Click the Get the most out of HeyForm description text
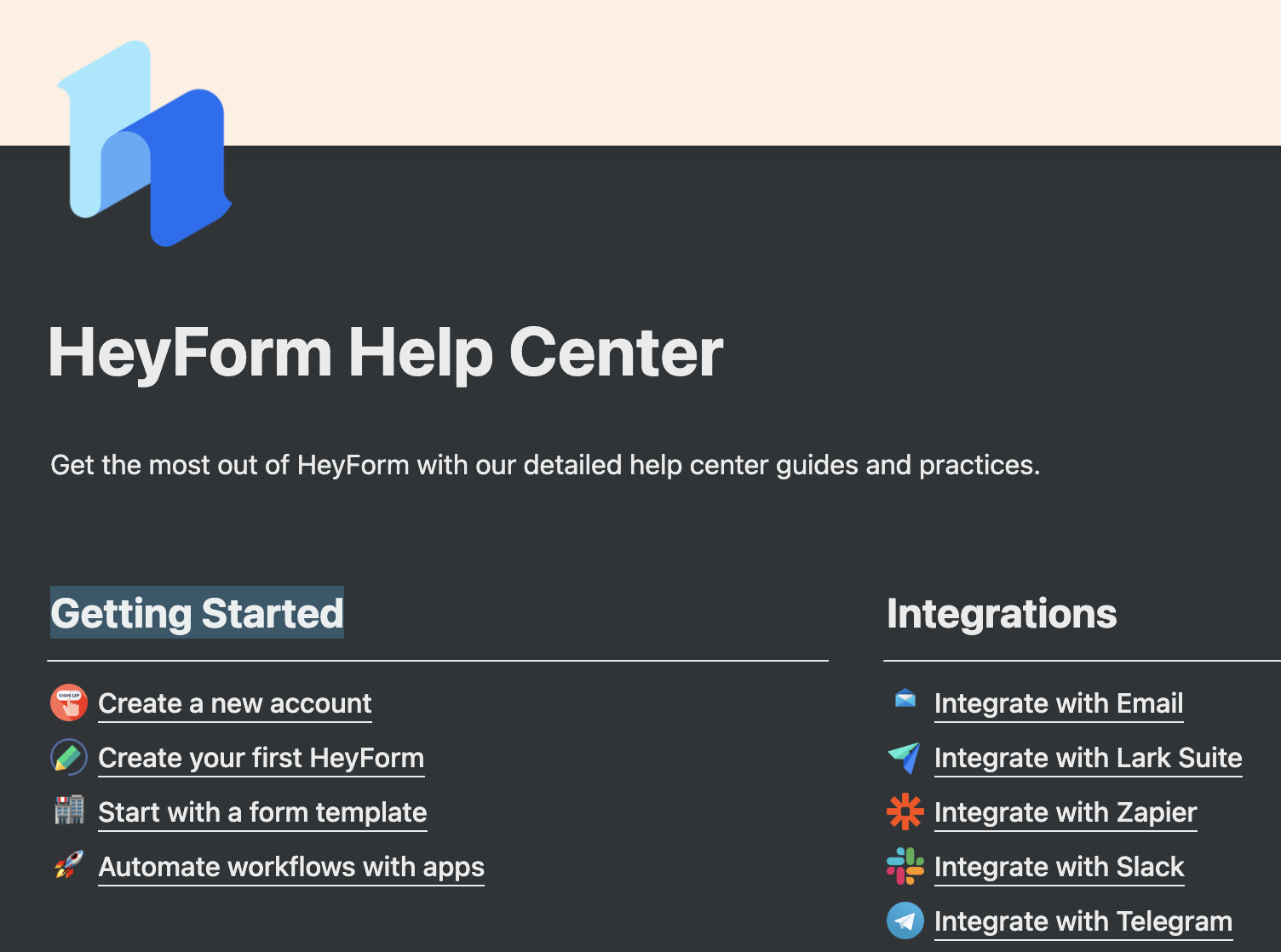Screen dimensions: 1281x952 pyautogui.click(x=545, y=465)
